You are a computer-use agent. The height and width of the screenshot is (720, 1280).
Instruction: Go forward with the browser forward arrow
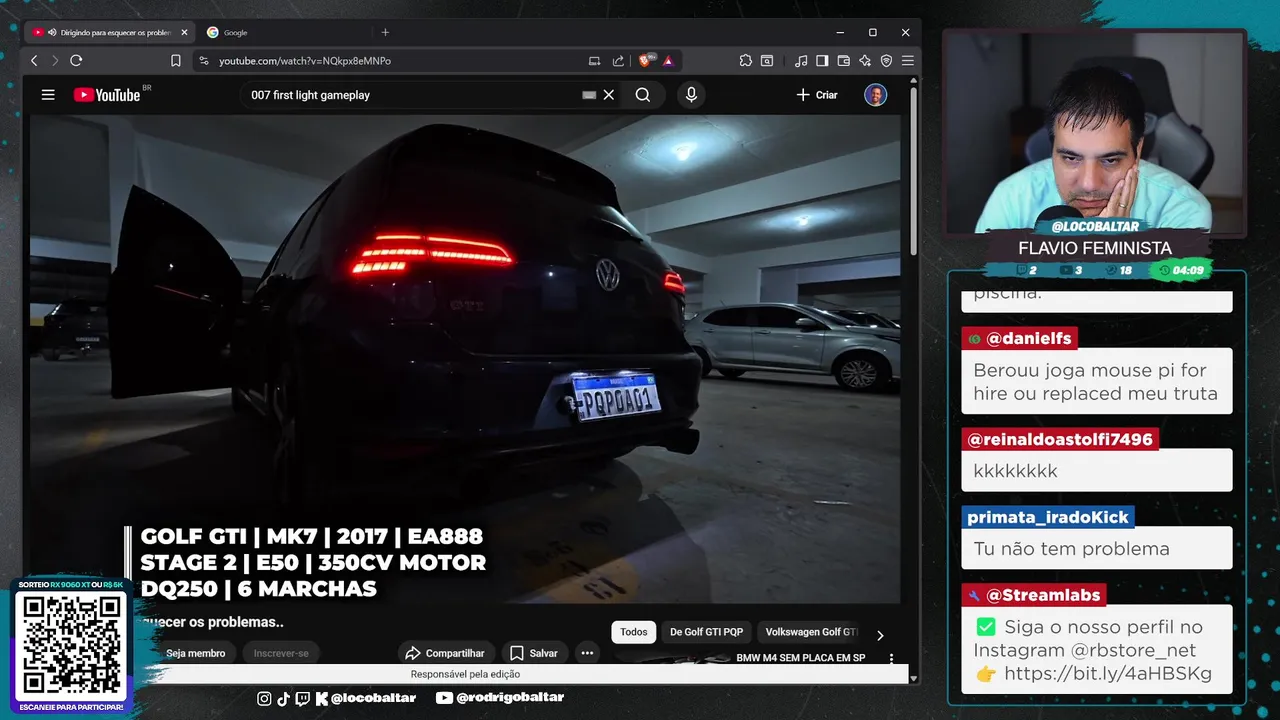55,61
